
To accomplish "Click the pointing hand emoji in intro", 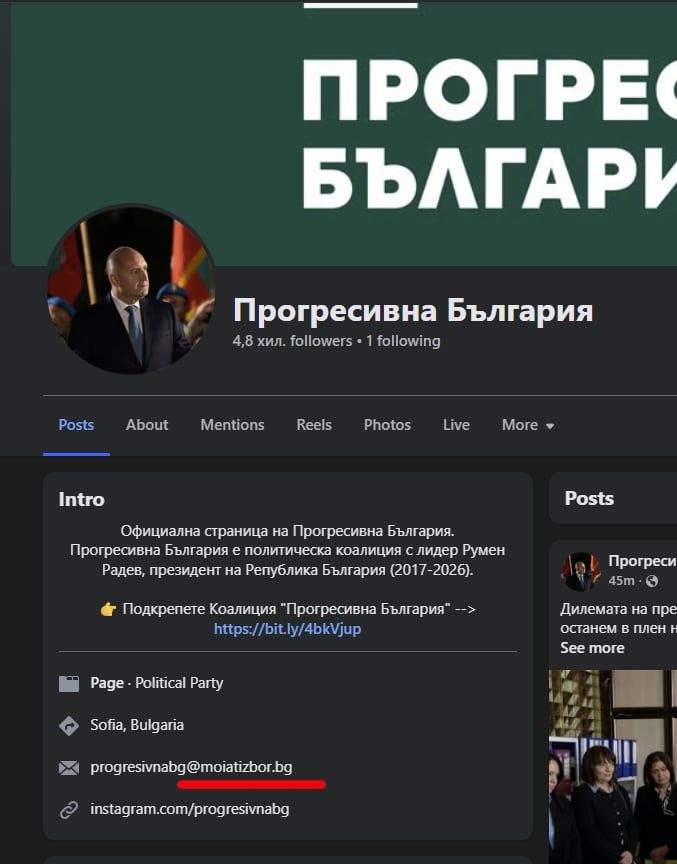I will [x=108, y=609].
